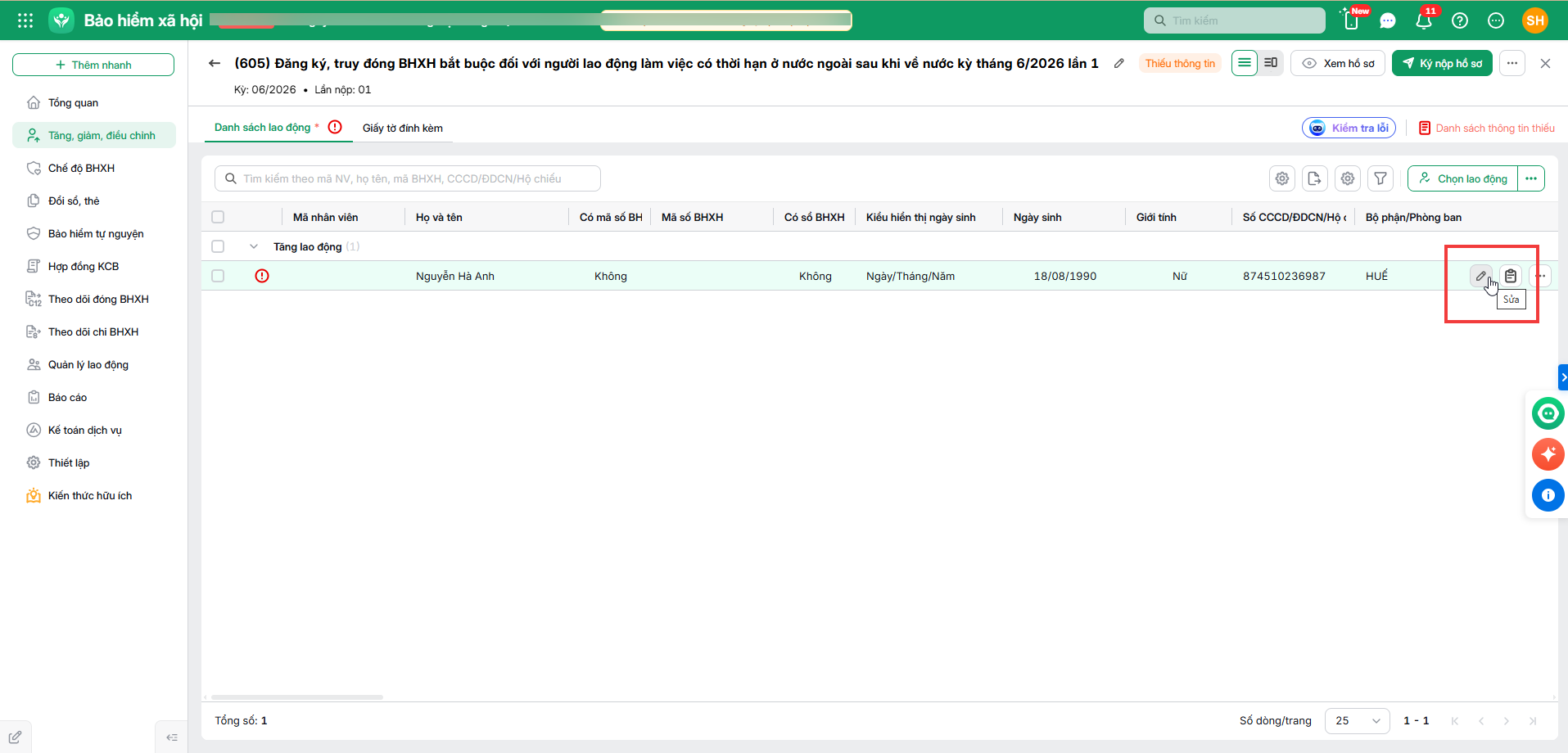The width and height of the screenshot is (1568, 753).
Task: Click the first gear icon in the table toolbar
Action: [x=1282, y=178]
